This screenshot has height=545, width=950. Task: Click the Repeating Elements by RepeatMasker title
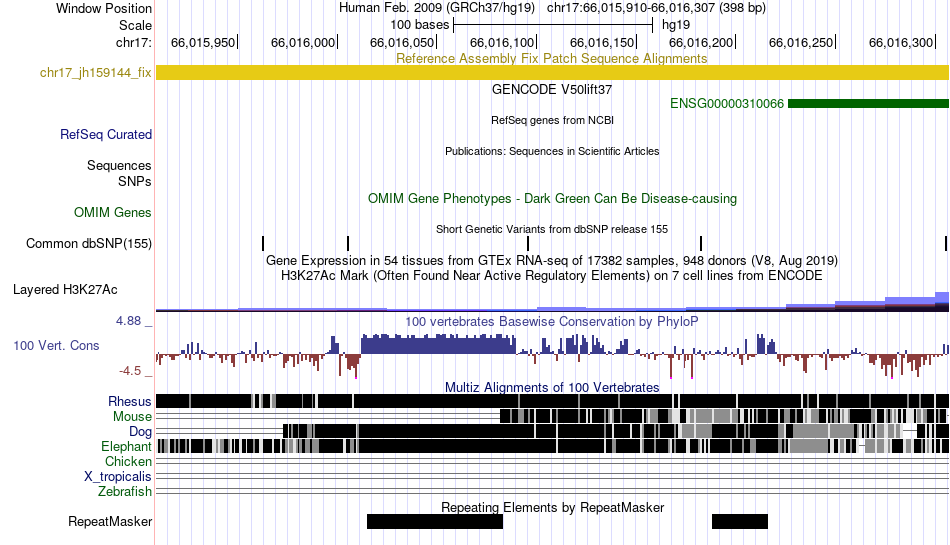[552, 507]
